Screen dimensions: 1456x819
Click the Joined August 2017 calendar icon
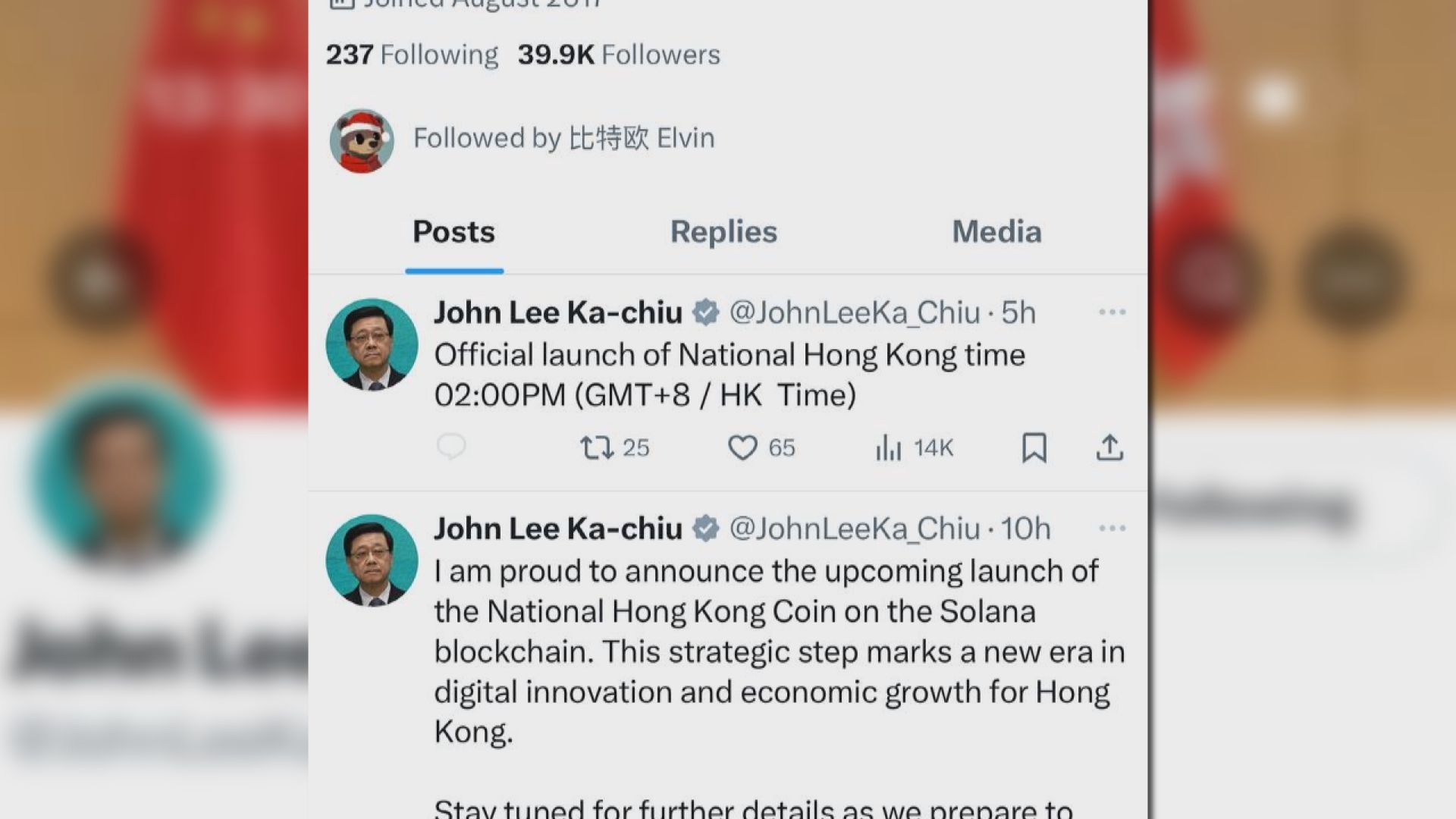pyautogui.click(x=343, y=4)
